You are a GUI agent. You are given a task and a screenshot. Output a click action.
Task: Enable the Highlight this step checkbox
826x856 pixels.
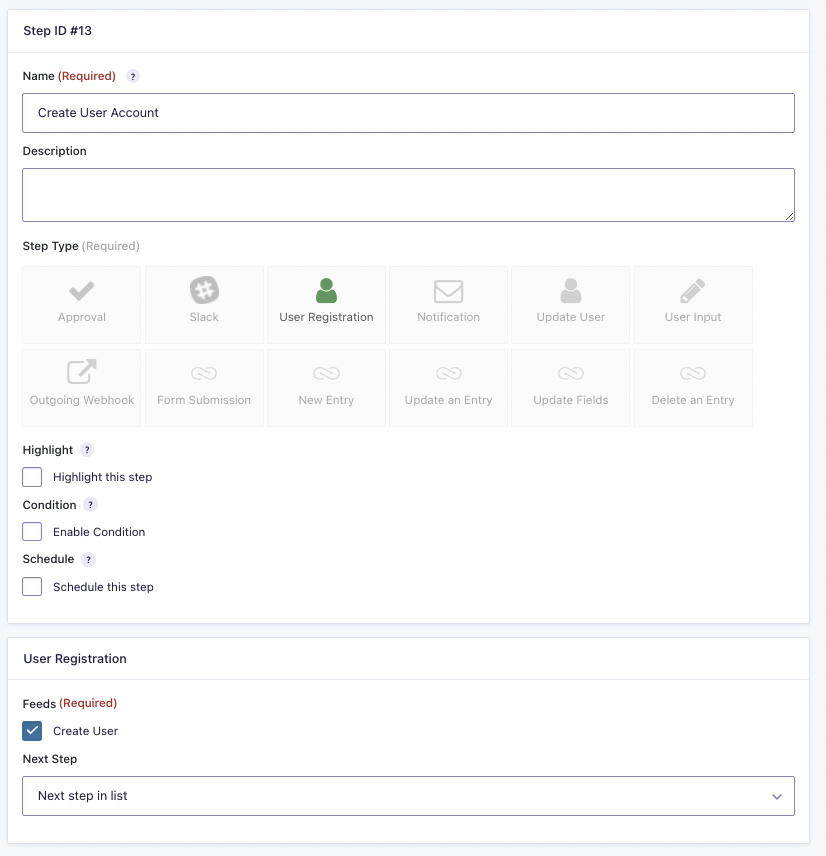33,477
